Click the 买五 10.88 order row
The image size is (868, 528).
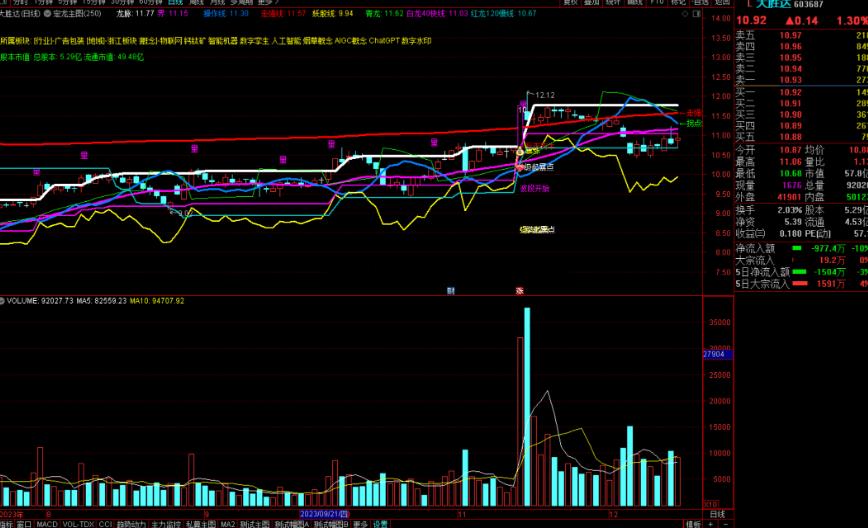pyautogui.click(x=802, y=137)
